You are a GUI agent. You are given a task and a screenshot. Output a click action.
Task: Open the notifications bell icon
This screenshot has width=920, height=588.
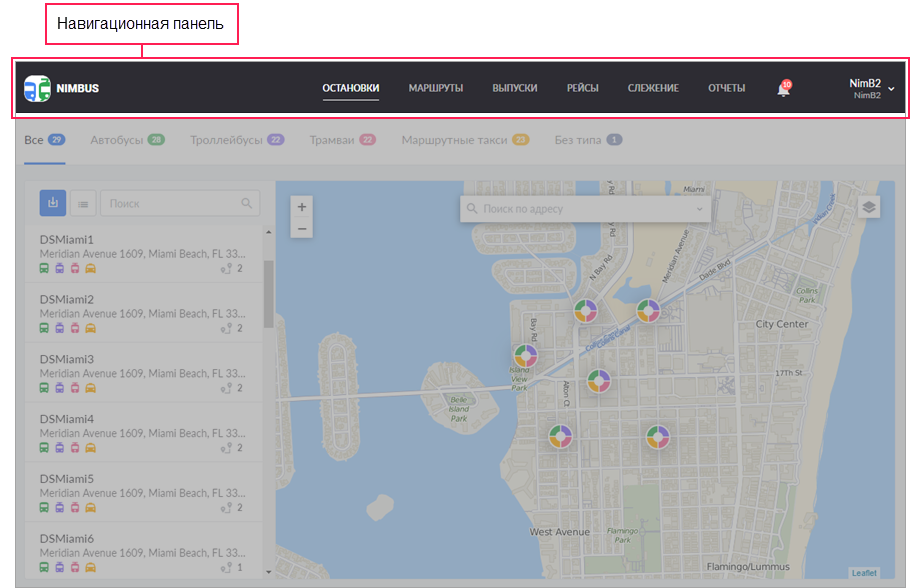point(783,89)
